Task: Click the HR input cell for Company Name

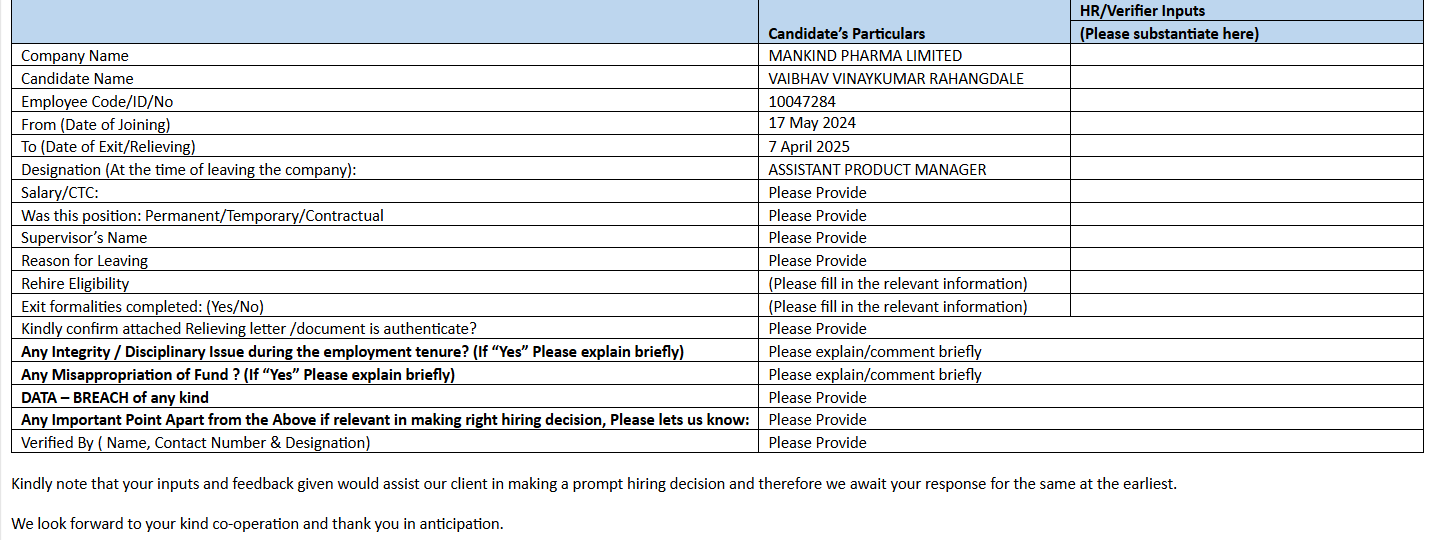Action: pos(1246,56)
